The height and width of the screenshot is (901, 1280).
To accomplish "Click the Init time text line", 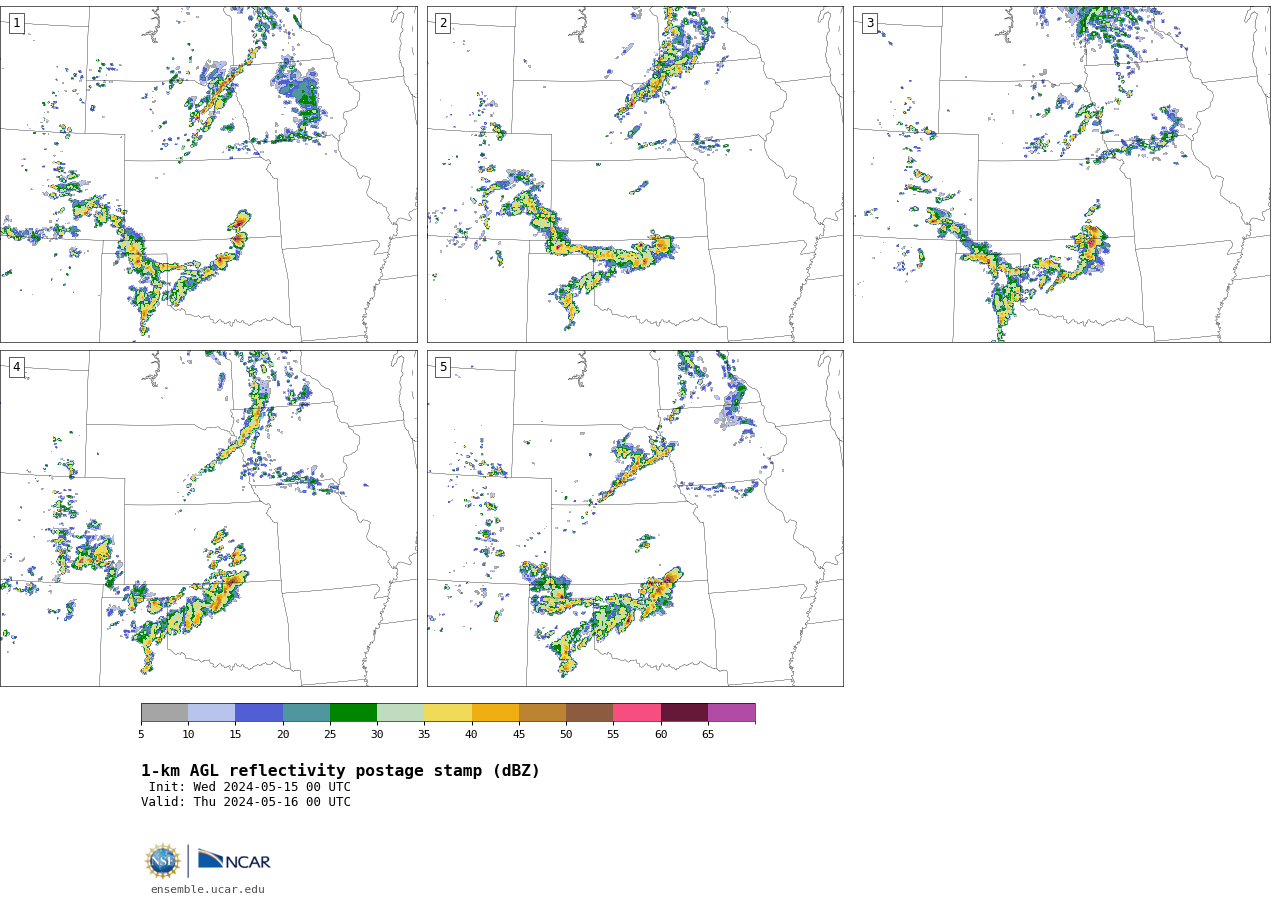I will coord(250,787).
